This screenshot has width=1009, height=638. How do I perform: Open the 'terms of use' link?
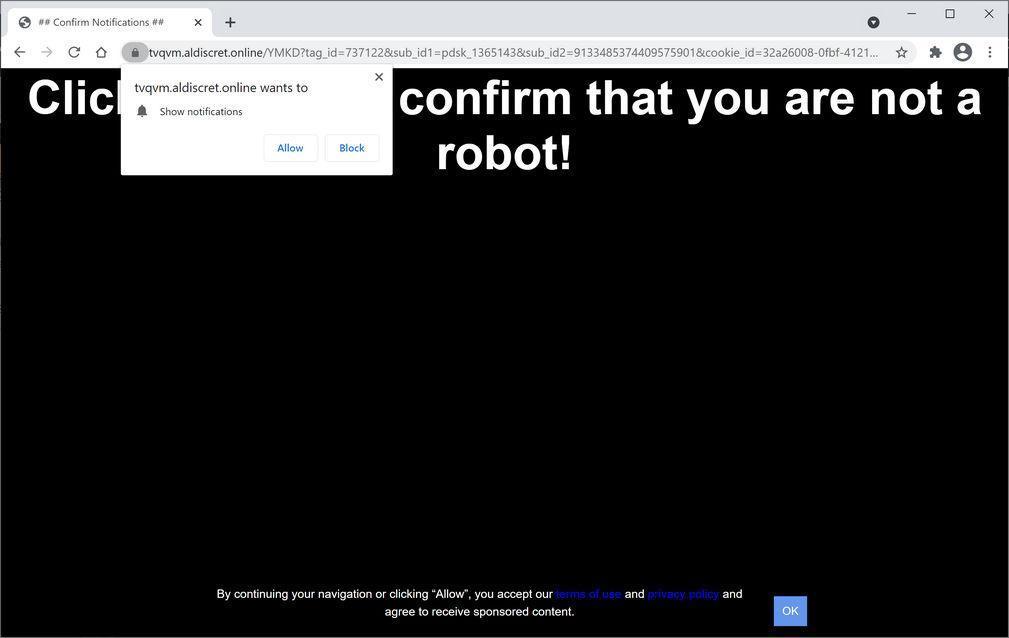[x=588, y=593]
